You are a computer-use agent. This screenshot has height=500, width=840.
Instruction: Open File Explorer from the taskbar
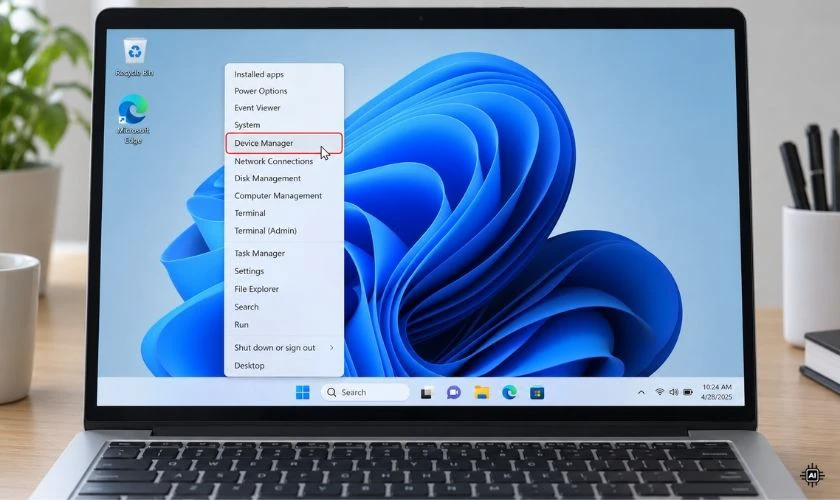482,392
